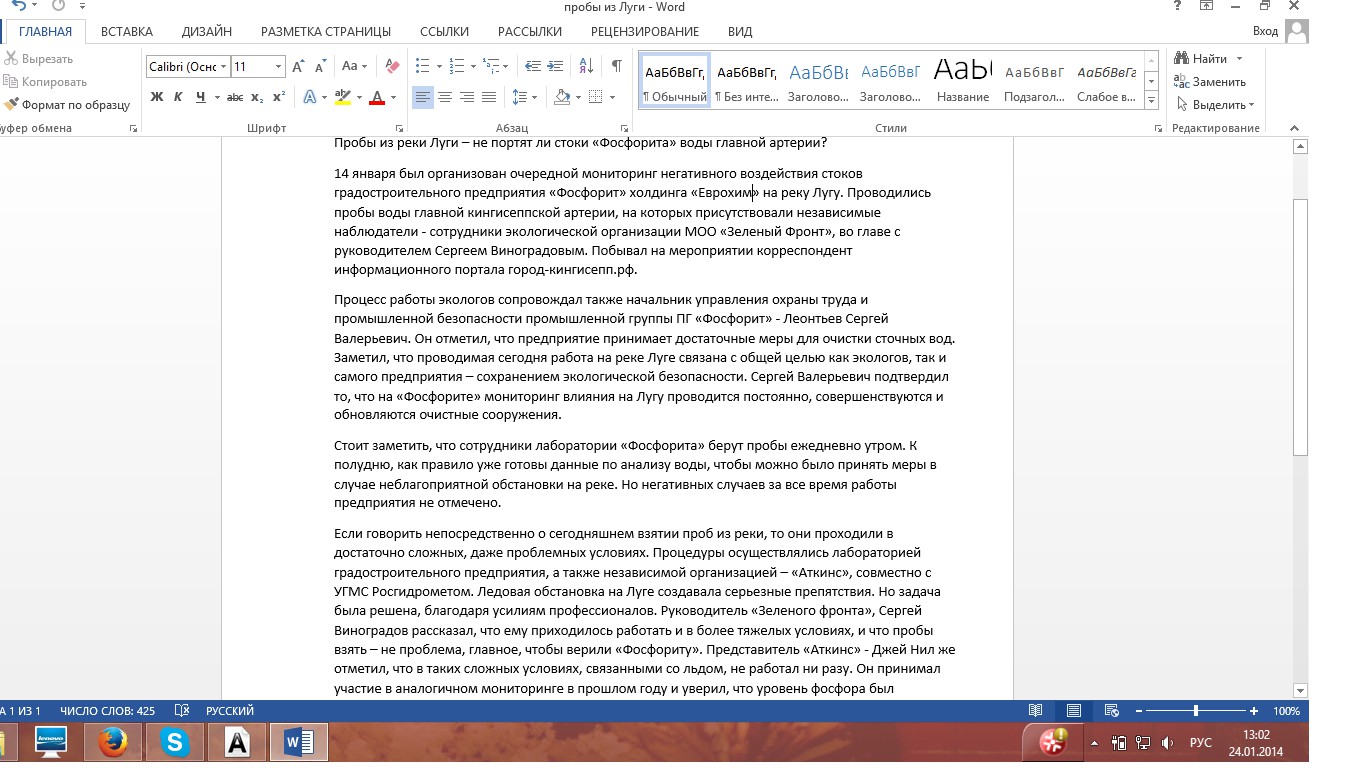This screenshot has width=1366, height=768.
Task: Expand the highlight color arrow
Action: (x=359, y=97)
